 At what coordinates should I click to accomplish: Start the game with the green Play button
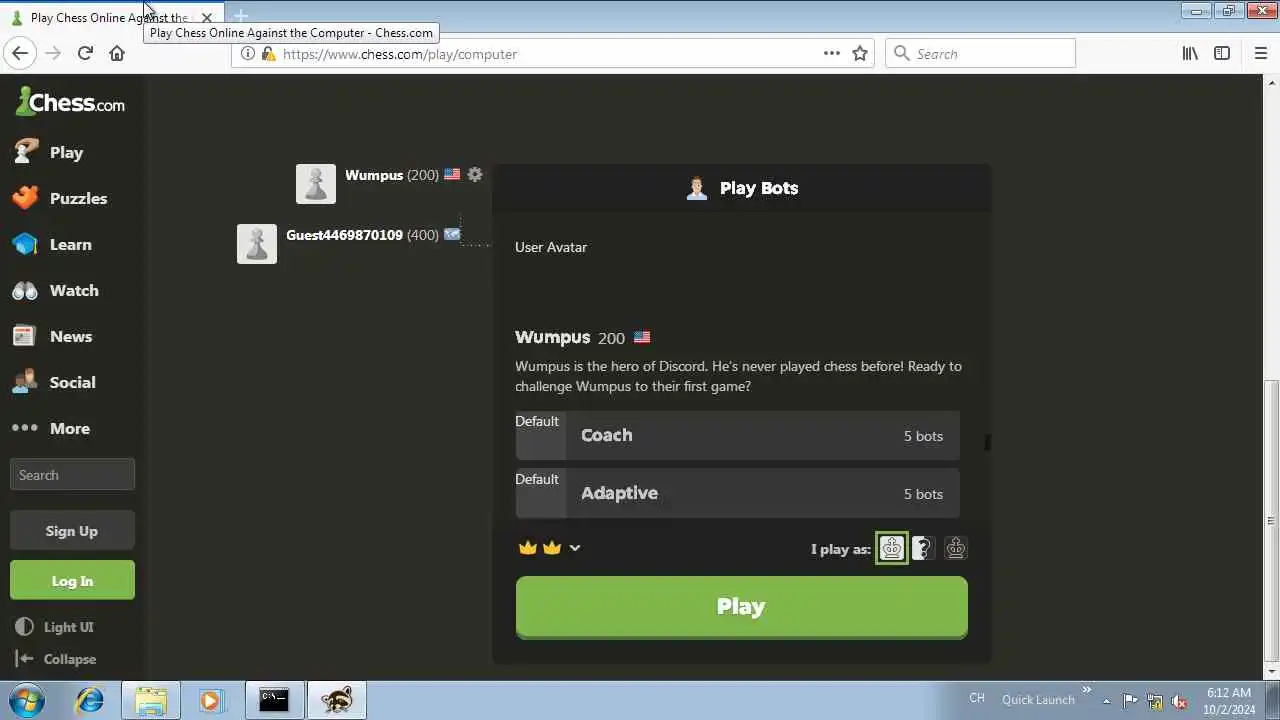point(741,607)
